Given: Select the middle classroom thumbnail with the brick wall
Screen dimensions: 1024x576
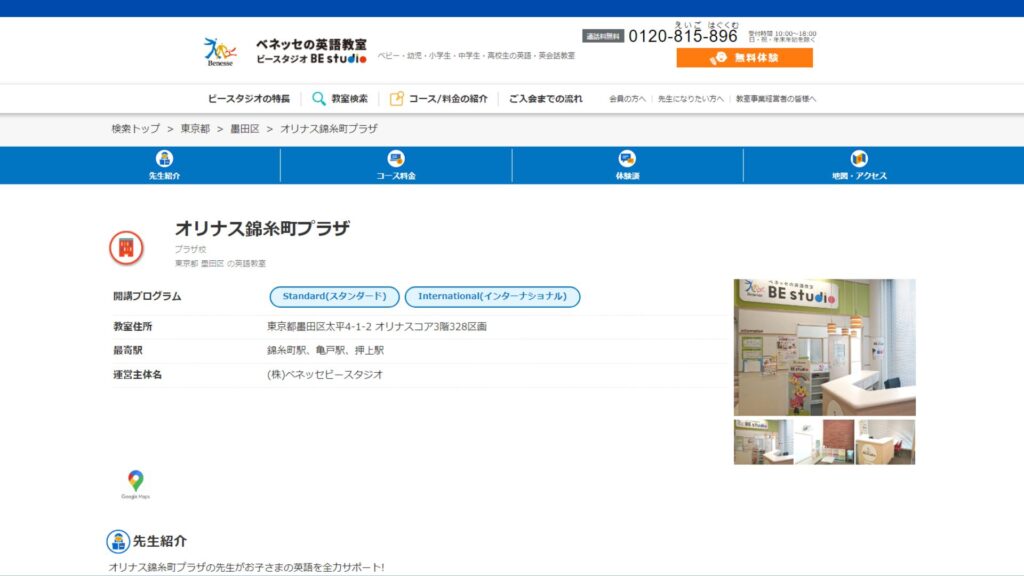Looking at the screenshot, I should click(824, 442).
